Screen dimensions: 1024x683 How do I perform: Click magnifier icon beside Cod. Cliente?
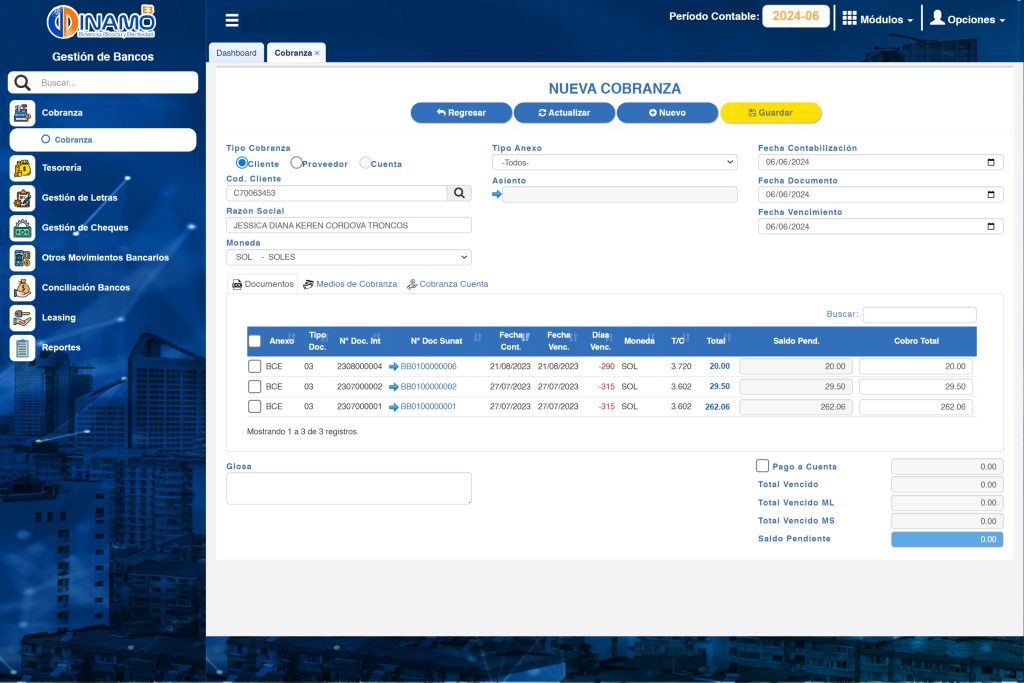(459, 193)
